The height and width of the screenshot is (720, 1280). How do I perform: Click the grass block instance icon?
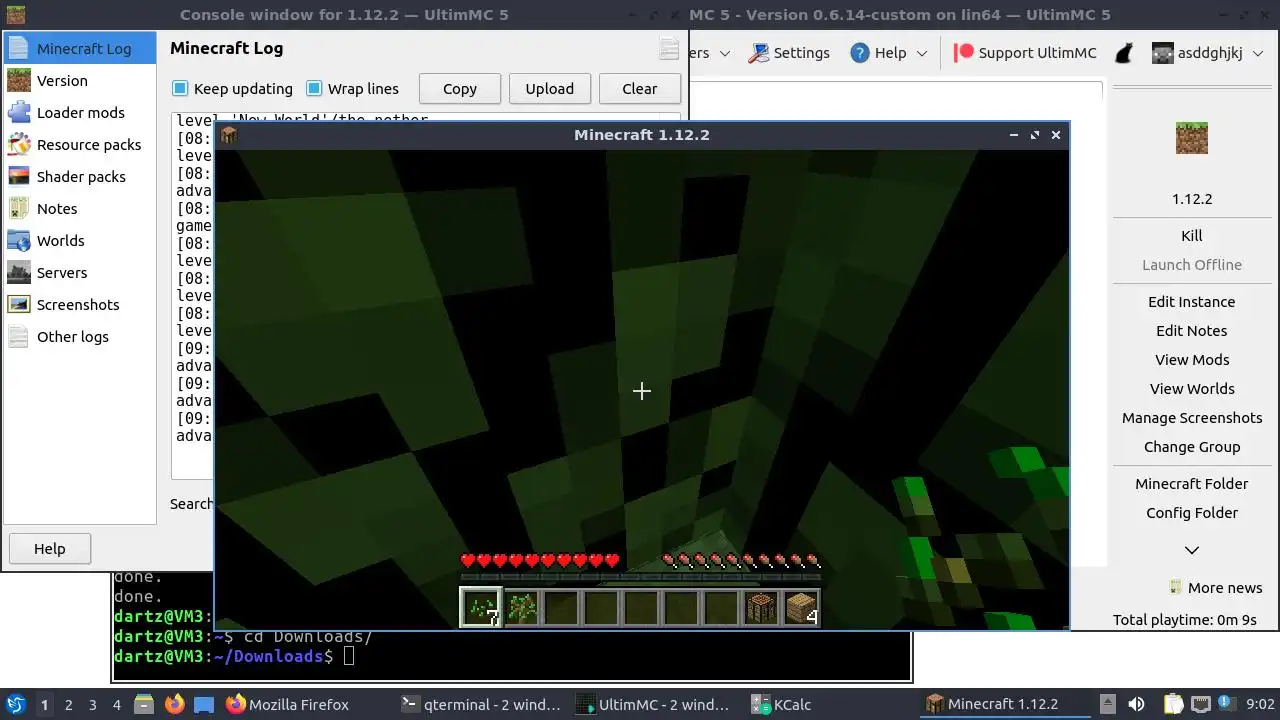tap(1192, 138)
